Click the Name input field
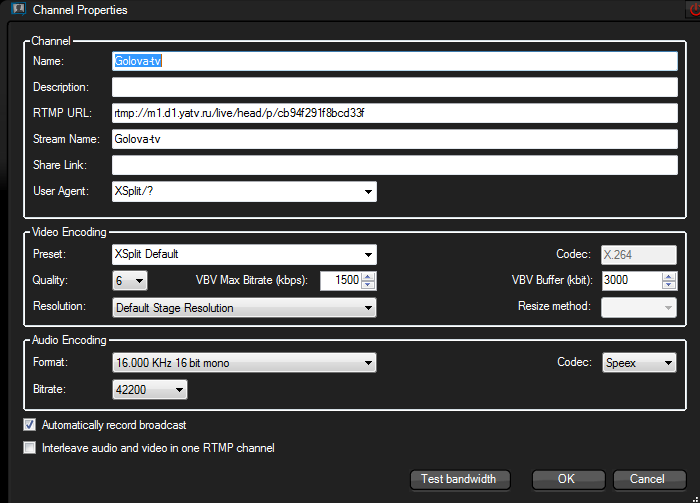This screenshot has height=503, width=700. (x=395, y=61)
